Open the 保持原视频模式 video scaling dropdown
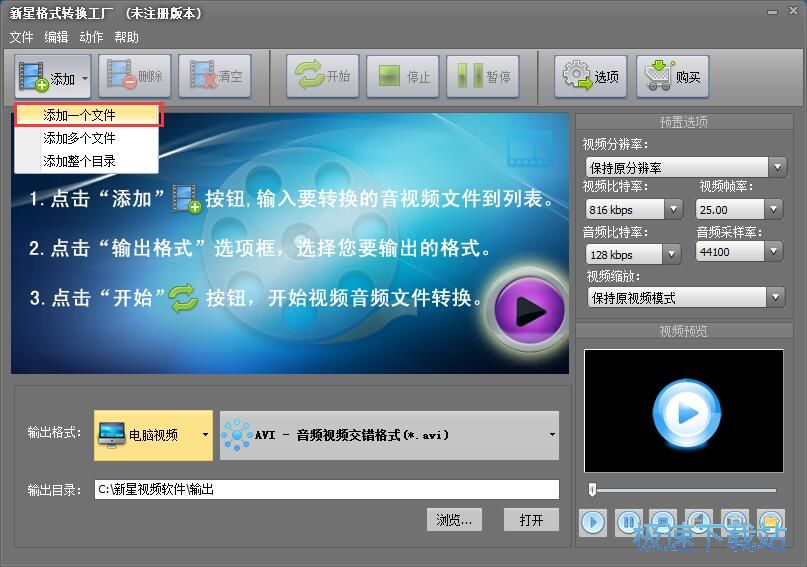Image resolution: width=807 pixels, height=567 pixels. coord(776,297)
